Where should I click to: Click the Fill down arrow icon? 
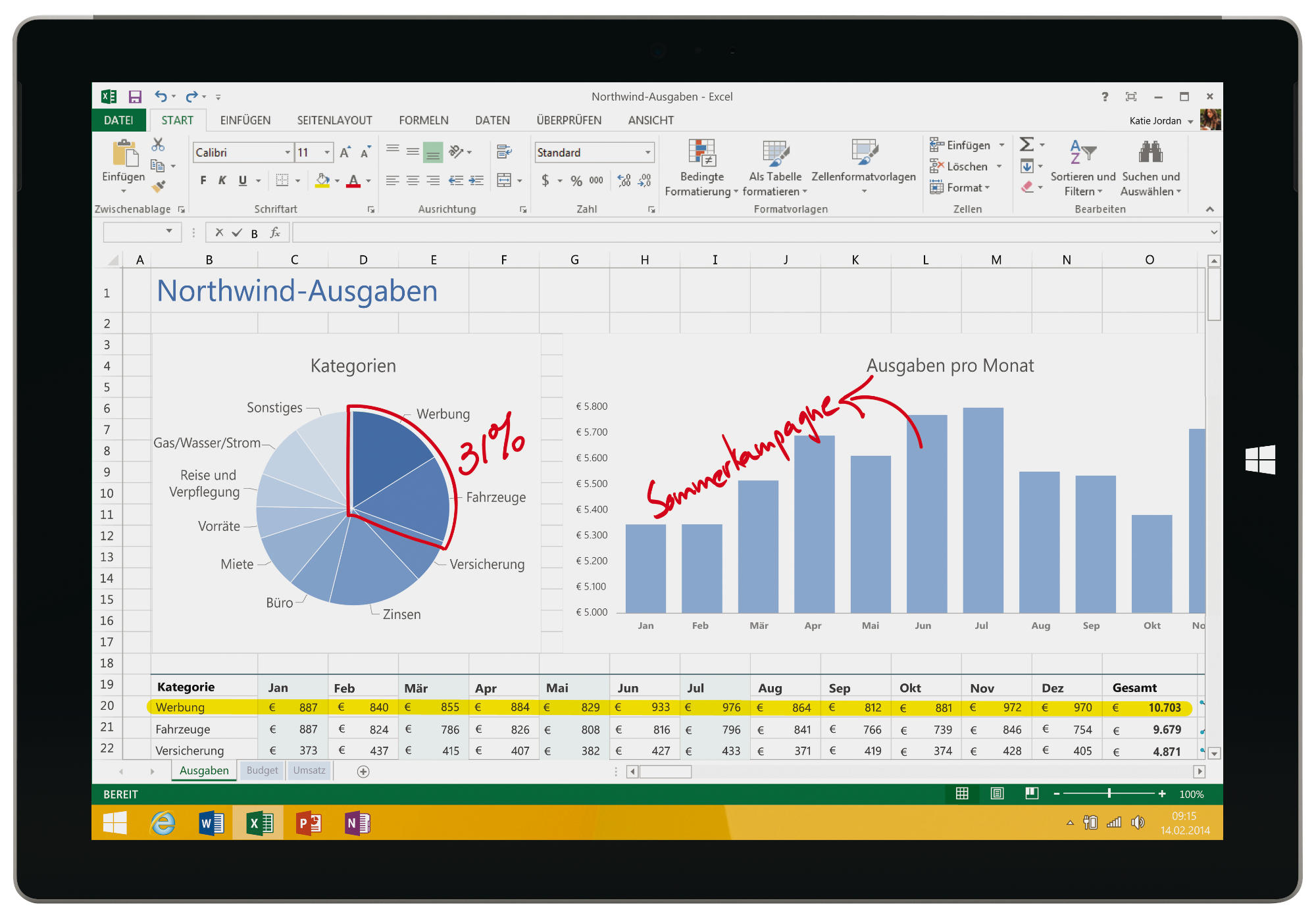[x=1026, y=166]
